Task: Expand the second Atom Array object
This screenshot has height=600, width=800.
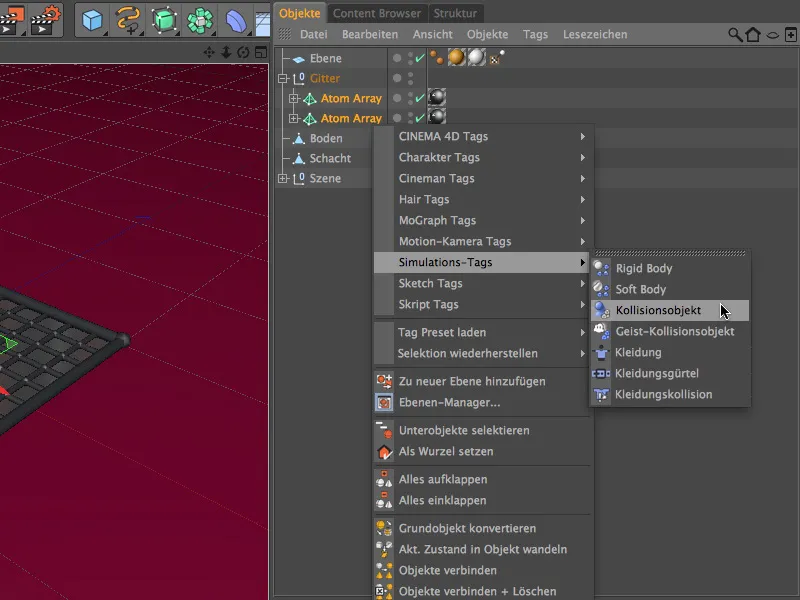Action: pos(293,118)
